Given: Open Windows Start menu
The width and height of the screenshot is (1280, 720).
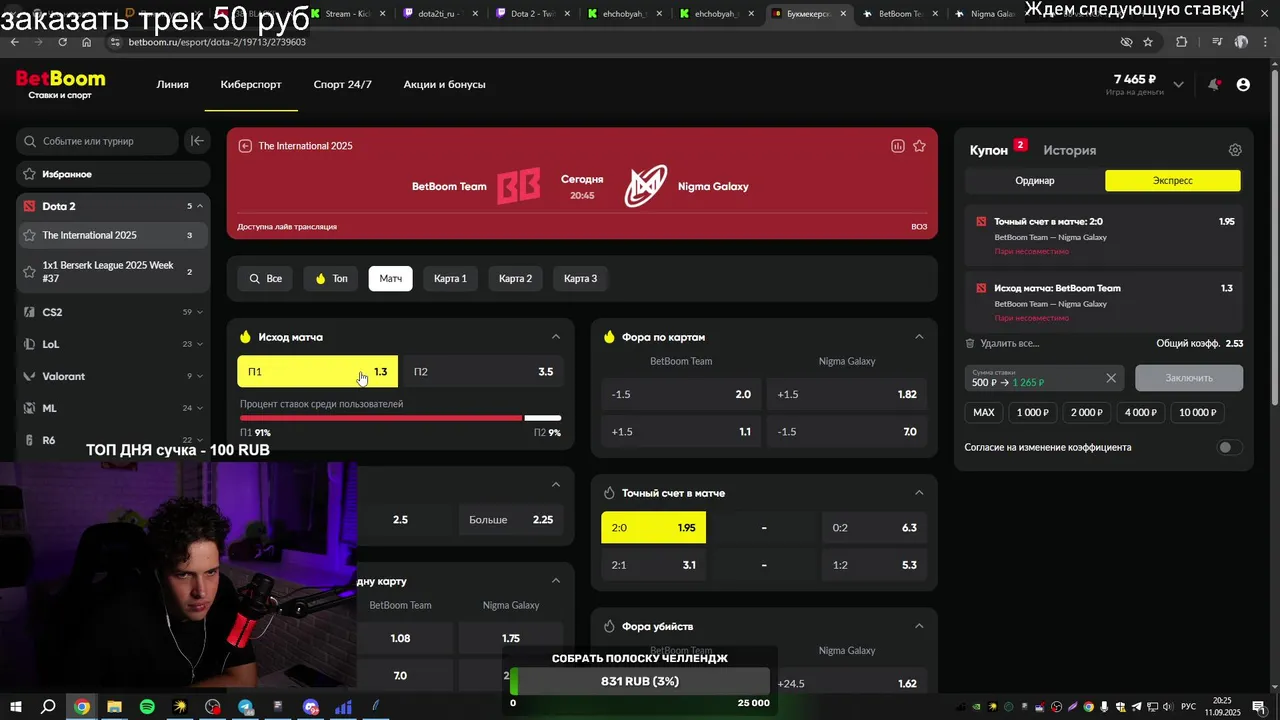Looking at the screenshot, I should 16,707.
